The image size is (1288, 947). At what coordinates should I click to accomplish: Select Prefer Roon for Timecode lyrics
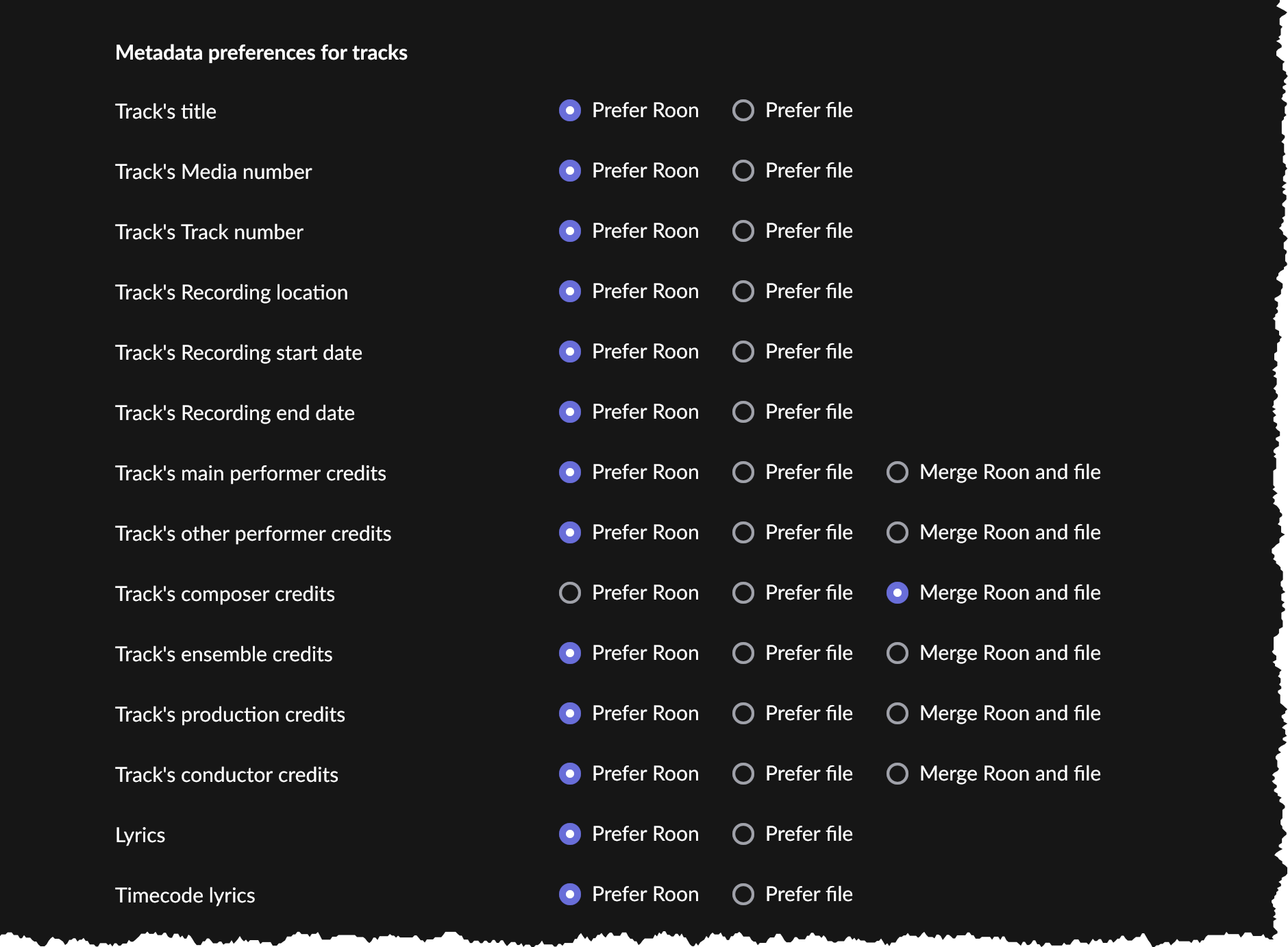click(570, 894)
